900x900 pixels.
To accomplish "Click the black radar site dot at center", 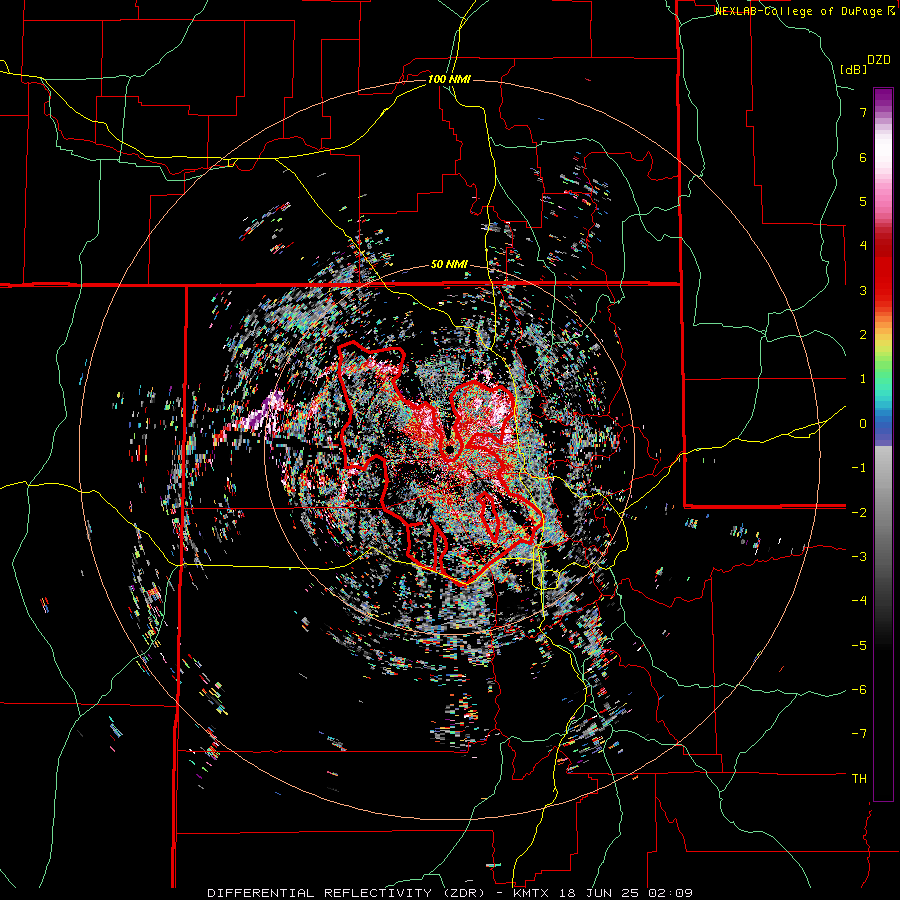I will pos(449,448).
